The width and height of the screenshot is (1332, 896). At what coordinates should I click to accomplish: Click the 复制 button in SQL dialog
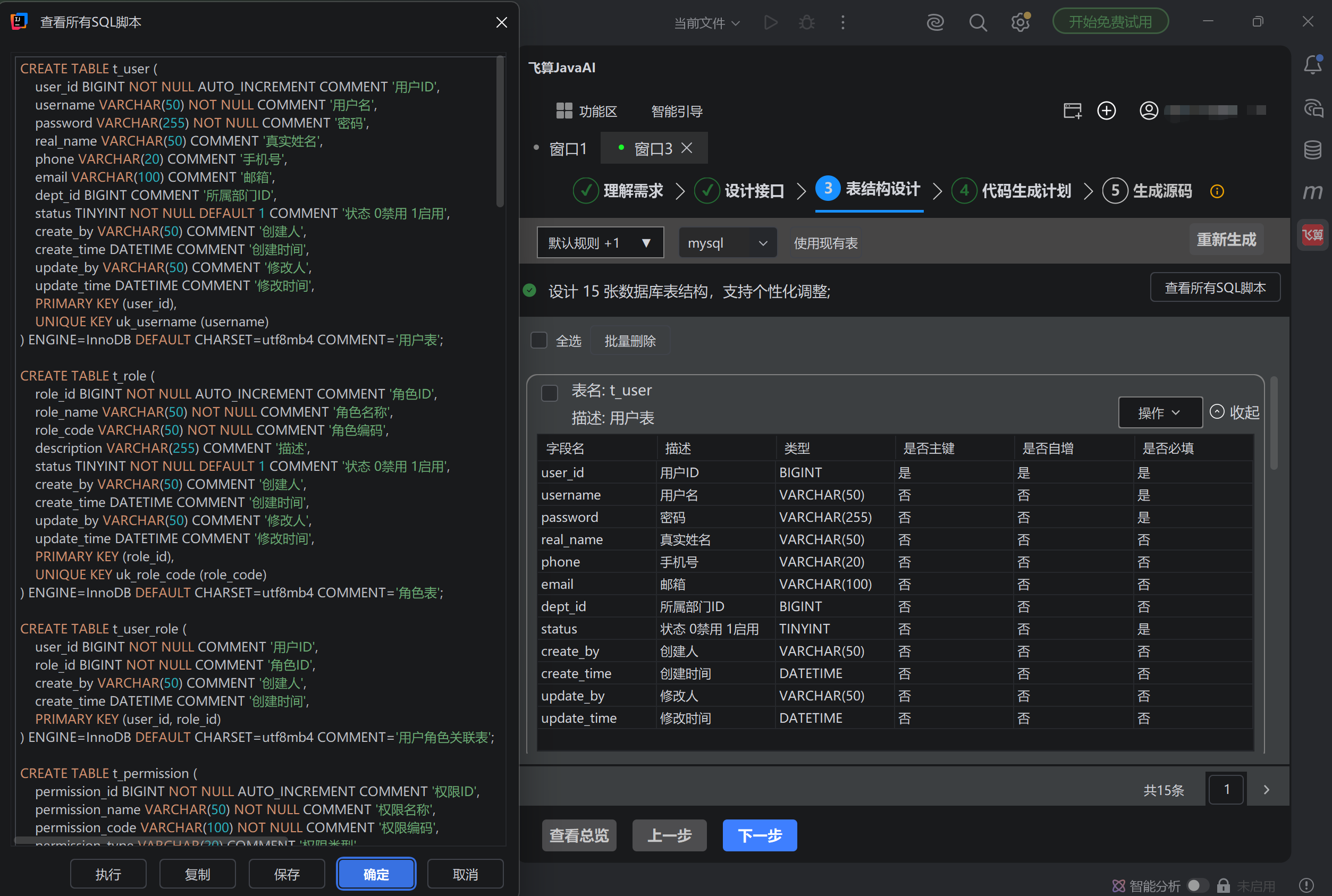click(x=197, y=874)
